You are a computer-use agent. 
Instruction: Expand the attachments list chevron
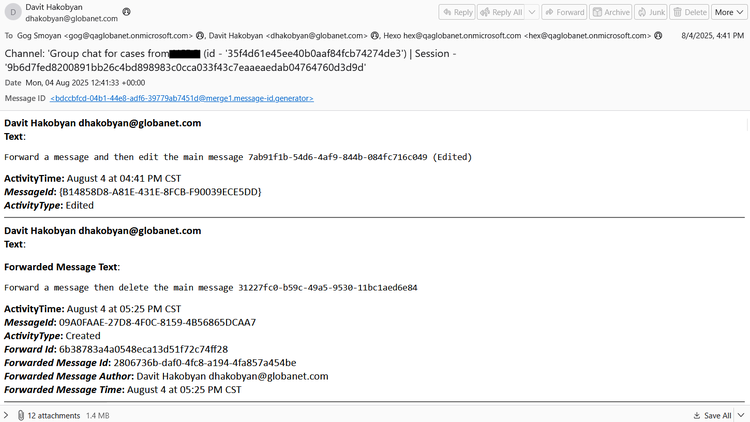click(x=7, y=415)
